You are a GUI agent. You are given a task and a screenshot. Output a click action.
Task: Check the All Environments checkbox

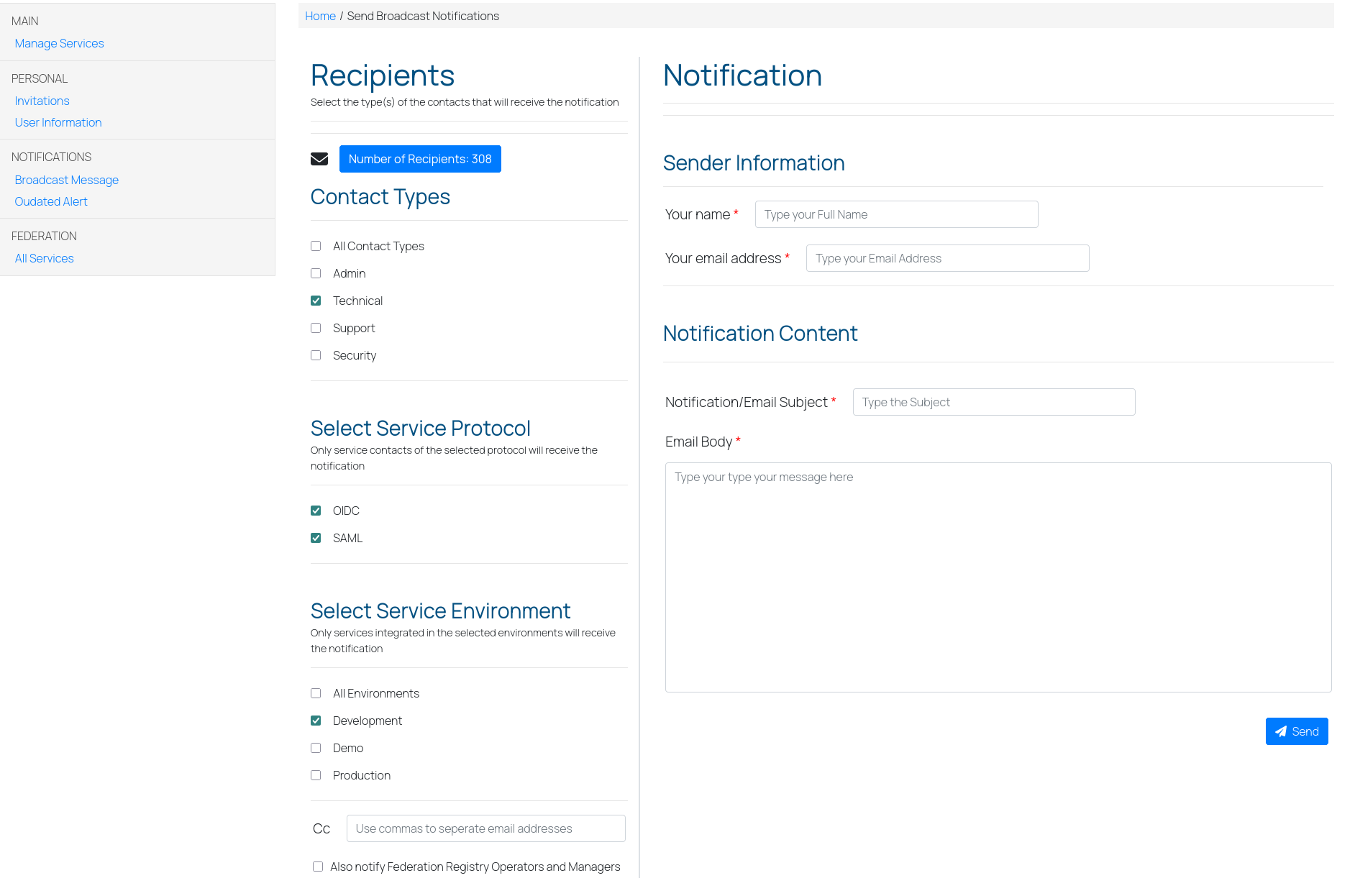[x=316, y=693]
